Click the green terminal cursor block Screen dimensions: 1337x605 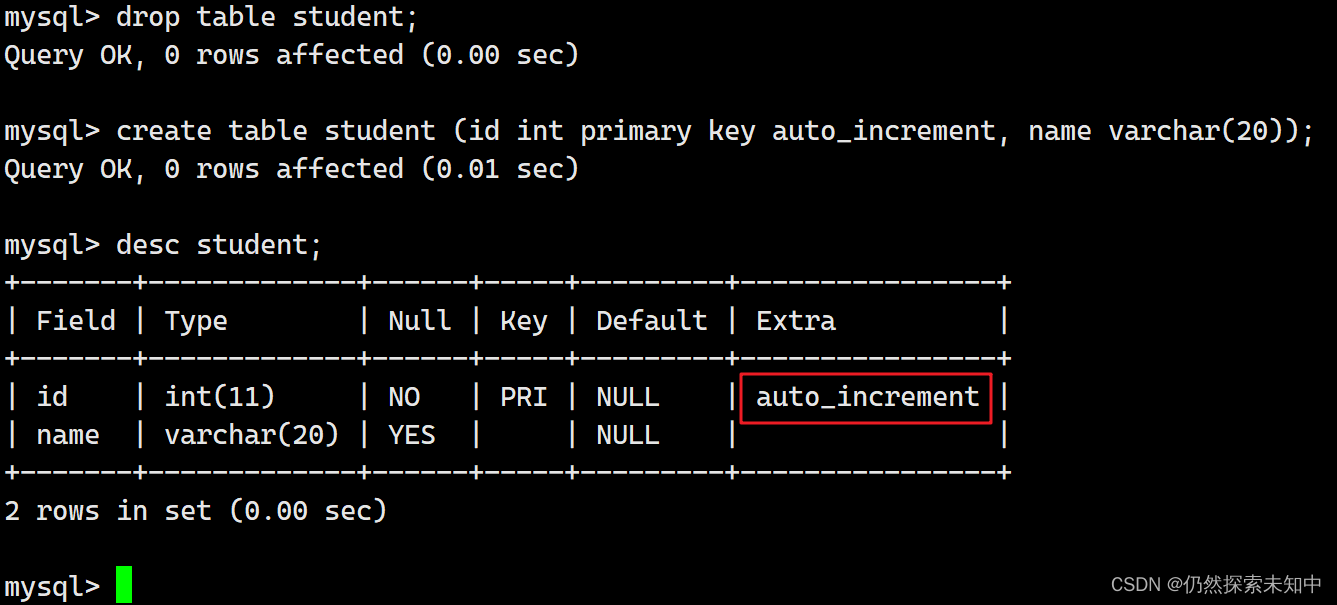click(x=123, y=584)
